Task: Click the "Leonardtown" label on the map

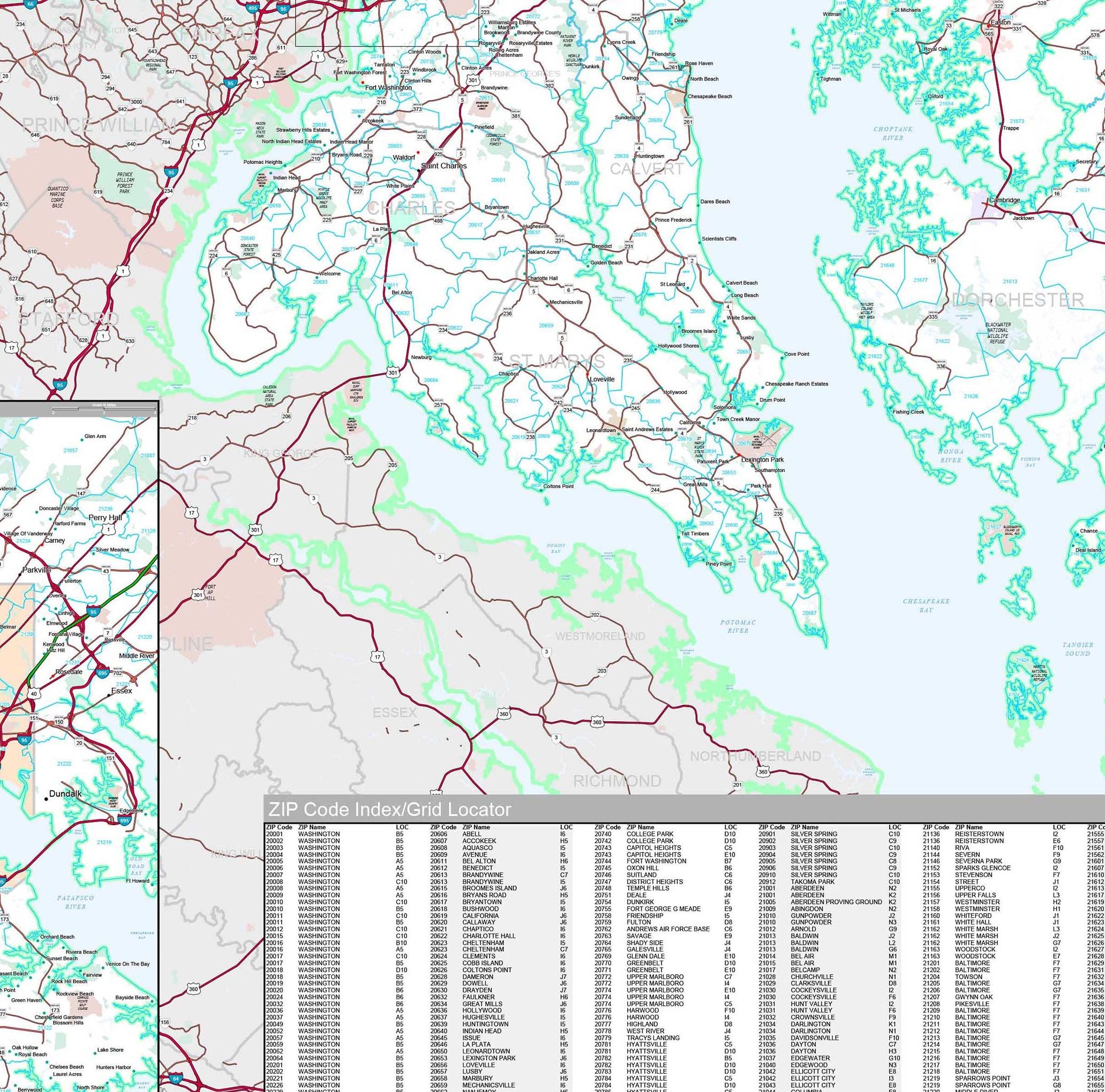Action: 600,430
